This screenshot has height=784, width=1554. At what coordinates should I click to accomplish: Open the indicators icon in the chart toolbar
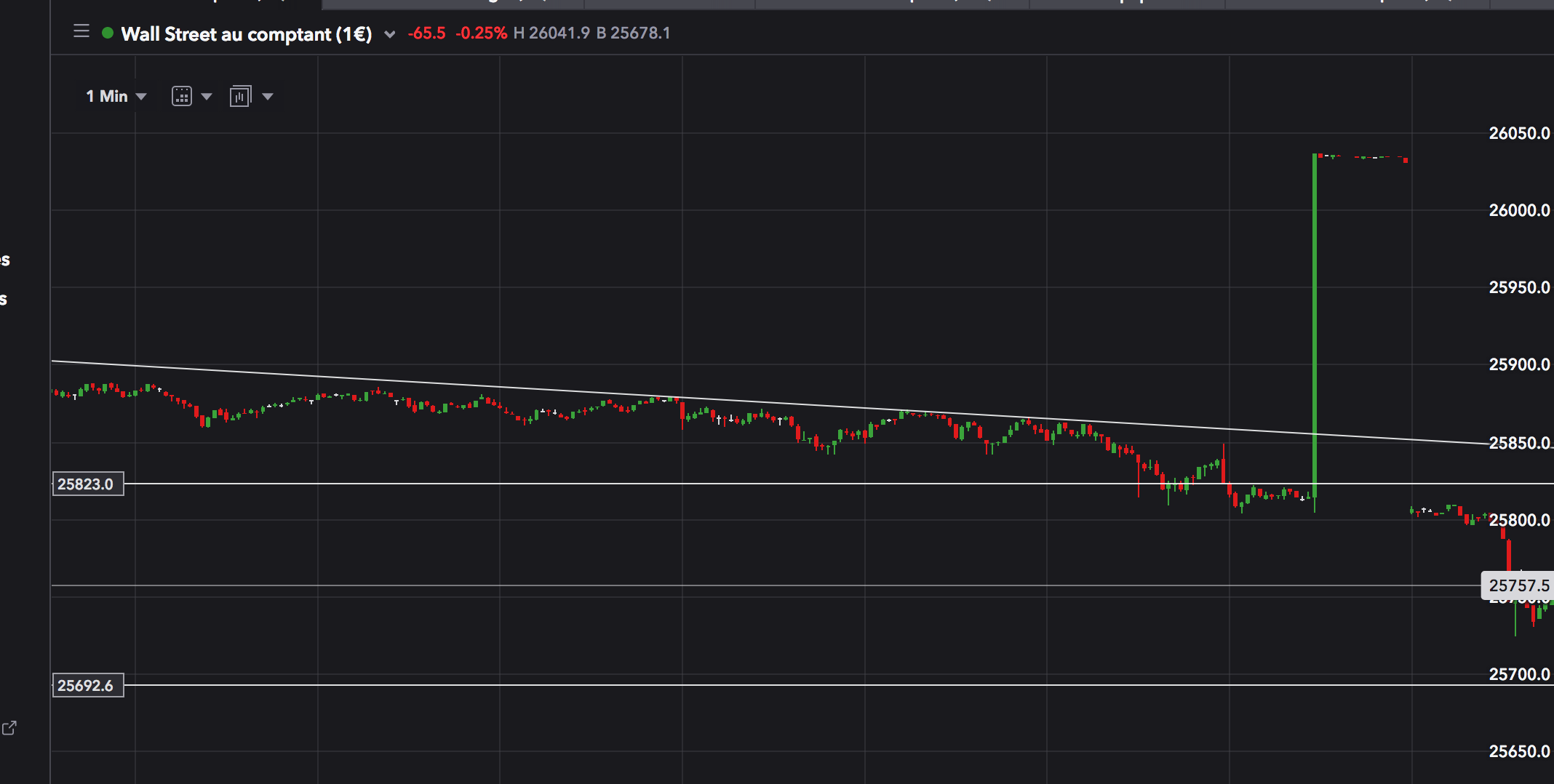tap(240, 96)
